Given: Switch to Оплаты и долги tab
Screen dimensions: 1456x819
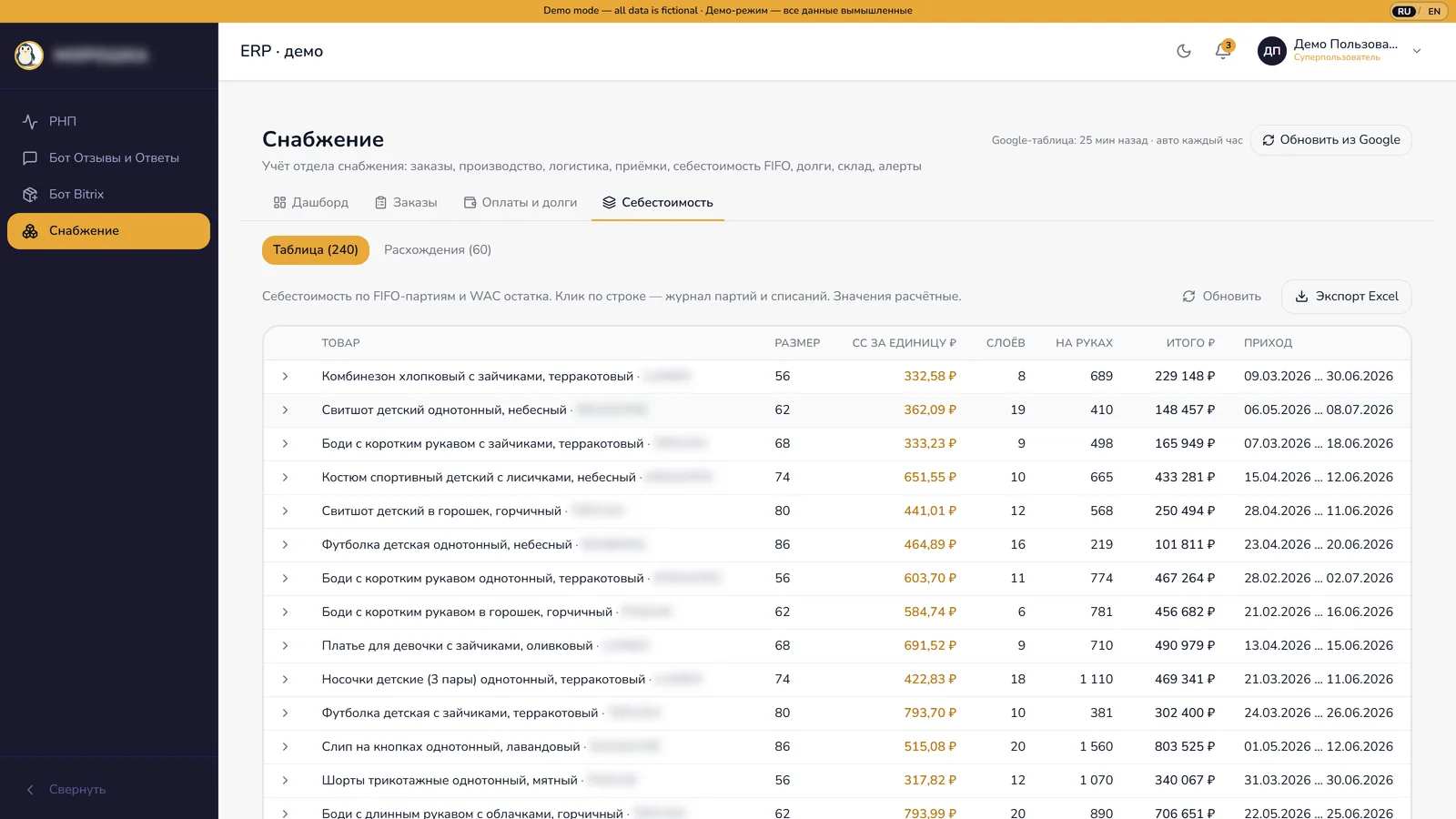Looking at the screenshot, I should pyautogui.click(x=521, y=202).
